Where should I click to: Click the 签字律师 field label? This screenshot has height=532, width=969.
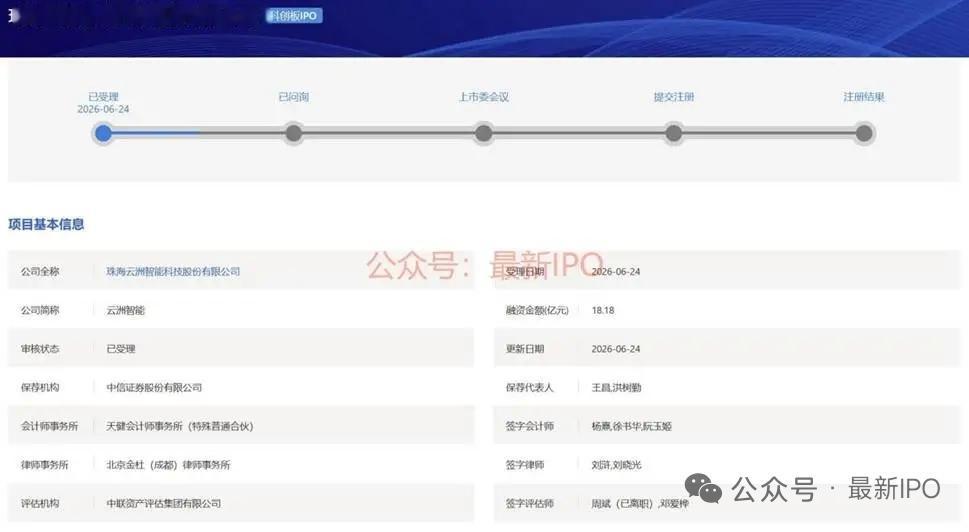525,465
